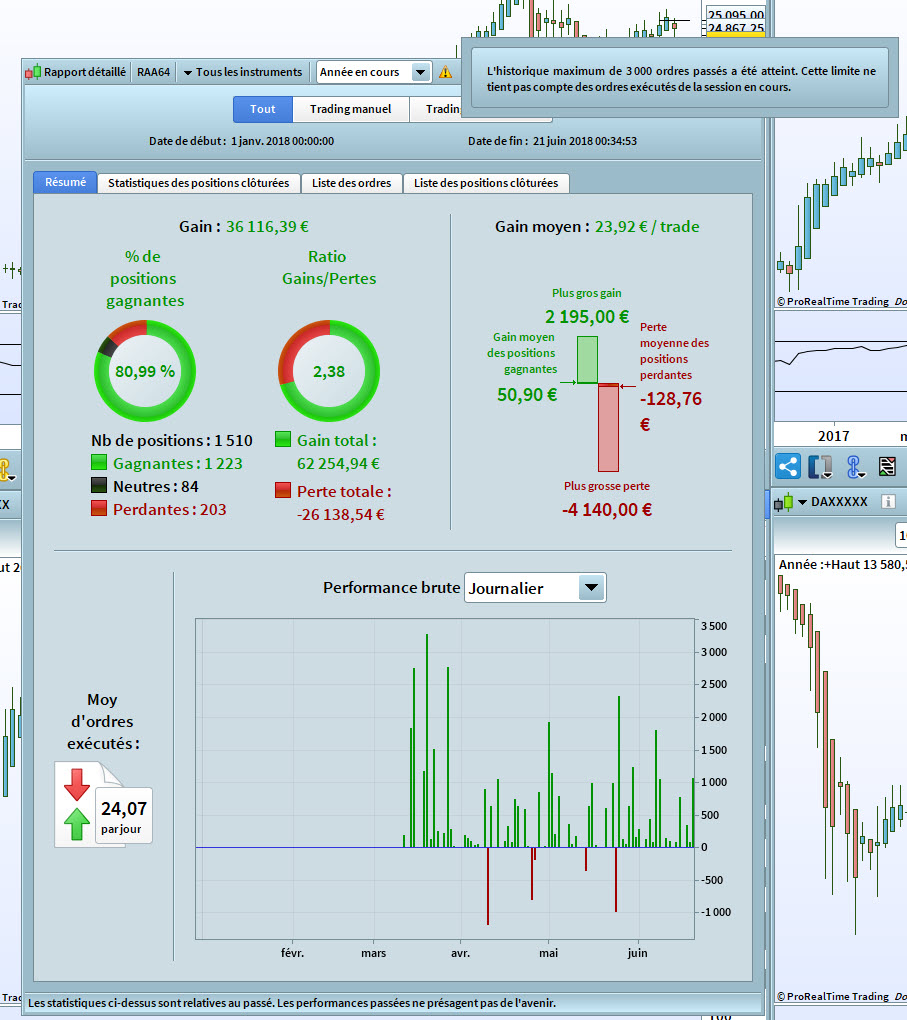
Task: Open the Liste des positions clôturées tab
Action: 486,183
